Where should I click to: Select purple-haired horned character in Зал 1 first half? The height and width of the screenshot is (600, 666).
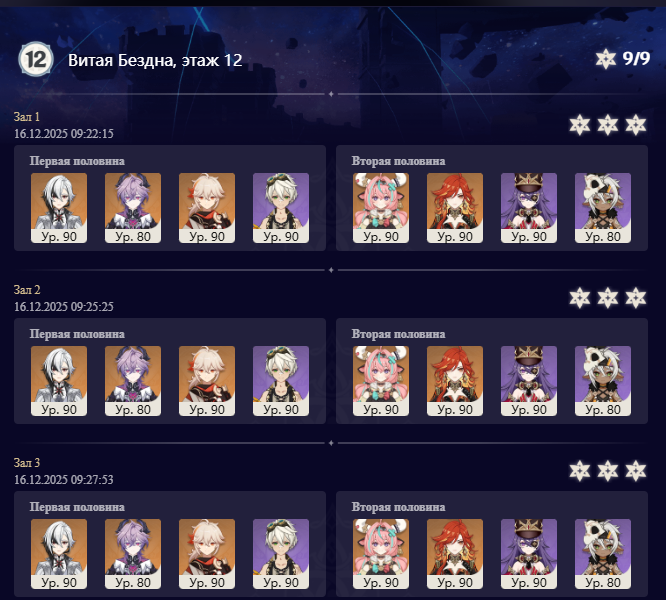coord(133,208)
